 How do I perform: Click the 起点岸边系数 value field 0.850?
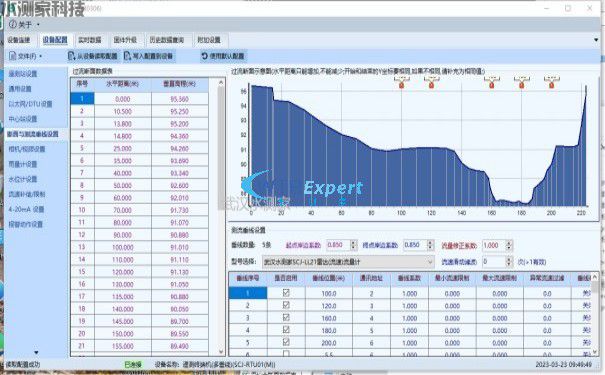[x=338, y=245]
